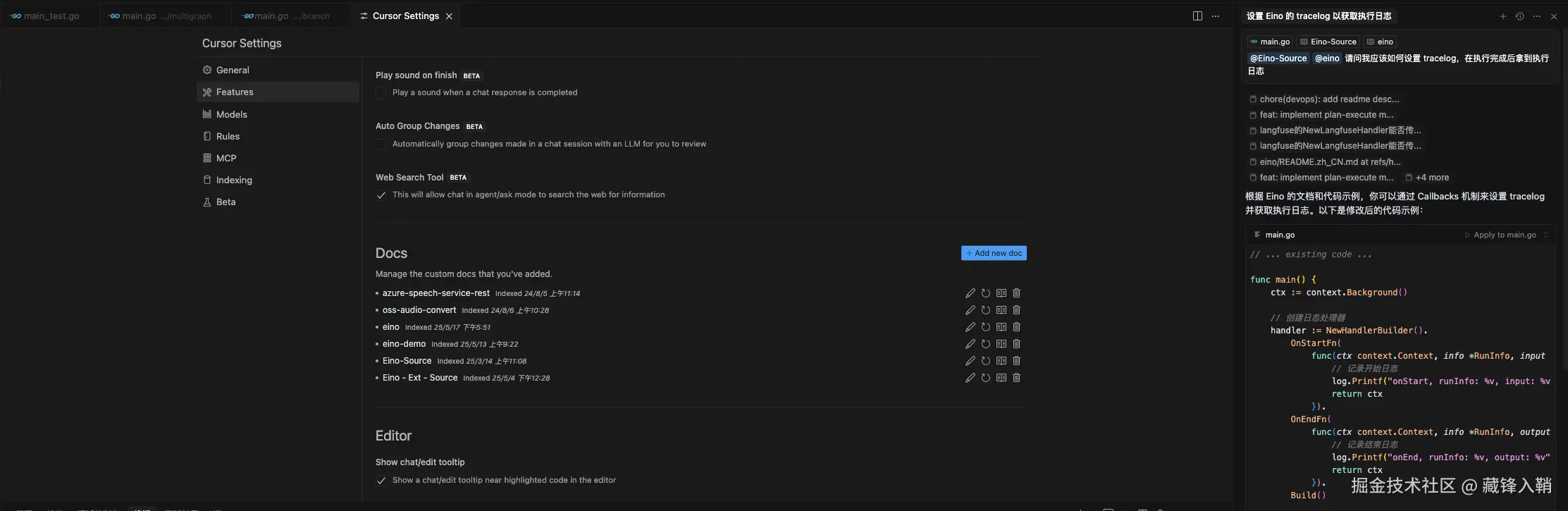The height and width of the screenshot is (511, 1568).
Task: Delete the oss-audio-convert doc
Action: pyautogui.click(x=1016, y=310)
